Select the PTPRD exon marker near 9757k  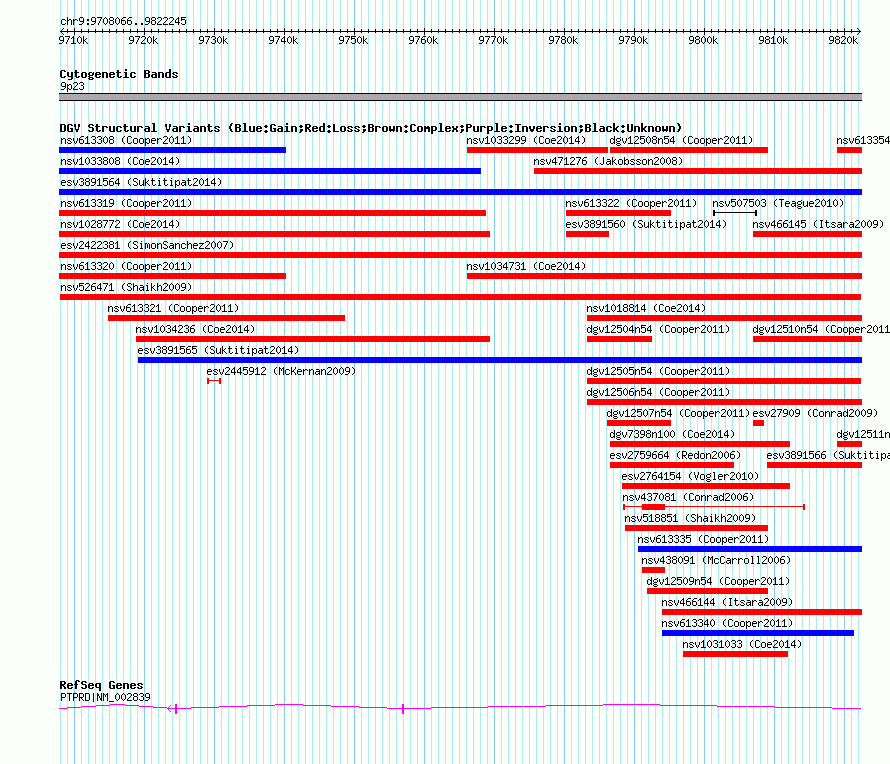[x=403, y=709]
